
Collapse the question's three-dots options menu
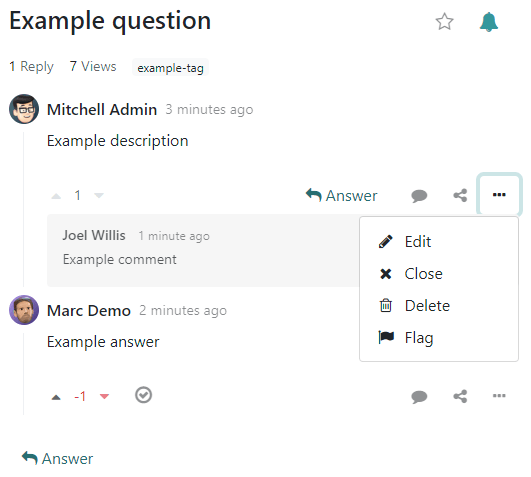pyautogui.click(x=499, y=194)
